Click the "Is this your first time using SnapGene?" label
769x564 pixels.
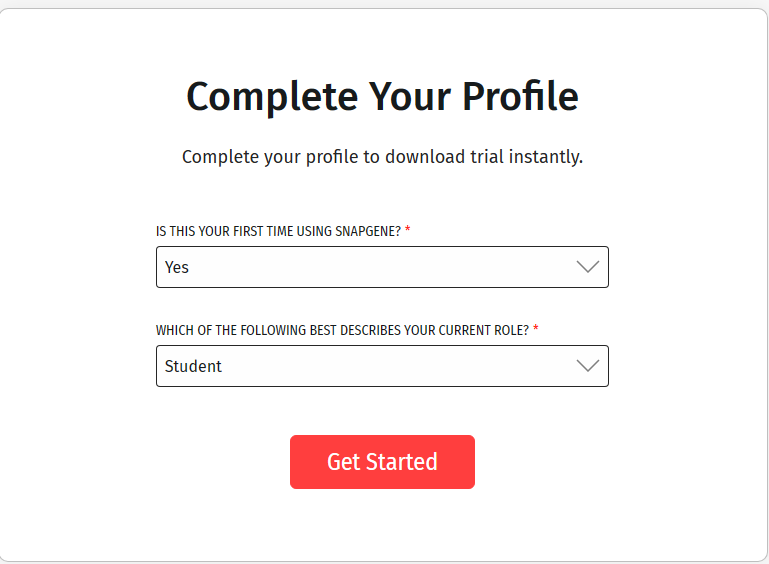278,231
